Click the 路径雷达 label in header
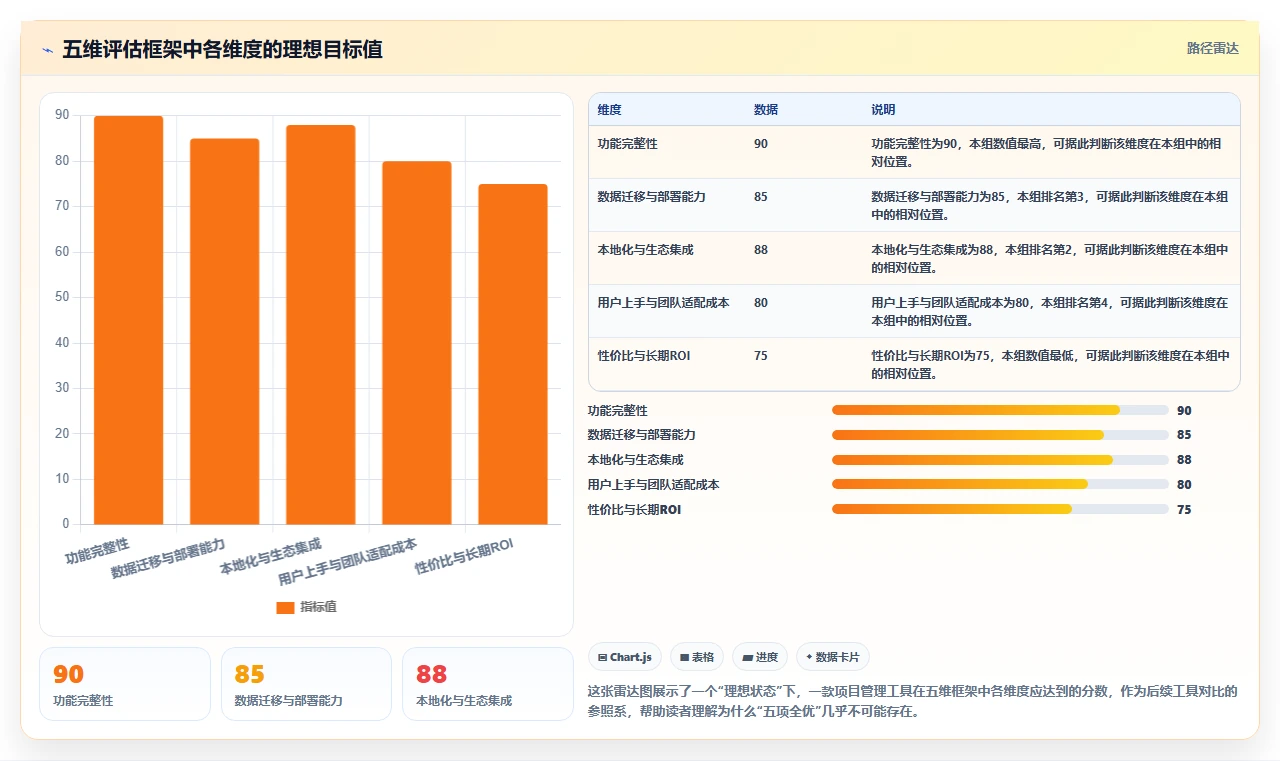This screenshot has width=1280, height=761. [1212, 48]
